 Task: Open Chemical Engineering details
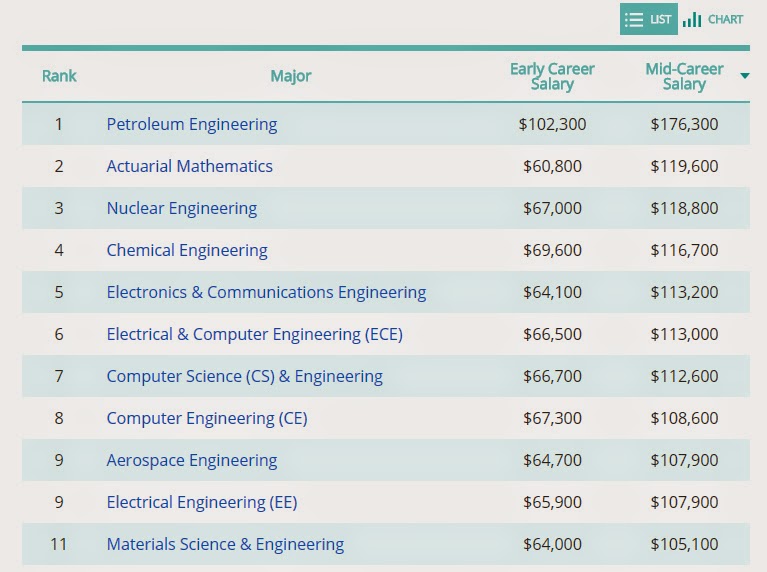tap(187, 251)
